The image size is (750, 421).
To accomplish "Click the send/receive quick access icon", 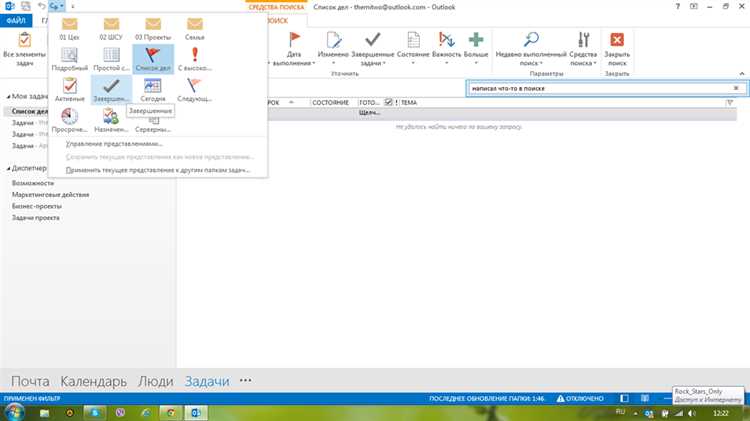I will coord(25,6).
